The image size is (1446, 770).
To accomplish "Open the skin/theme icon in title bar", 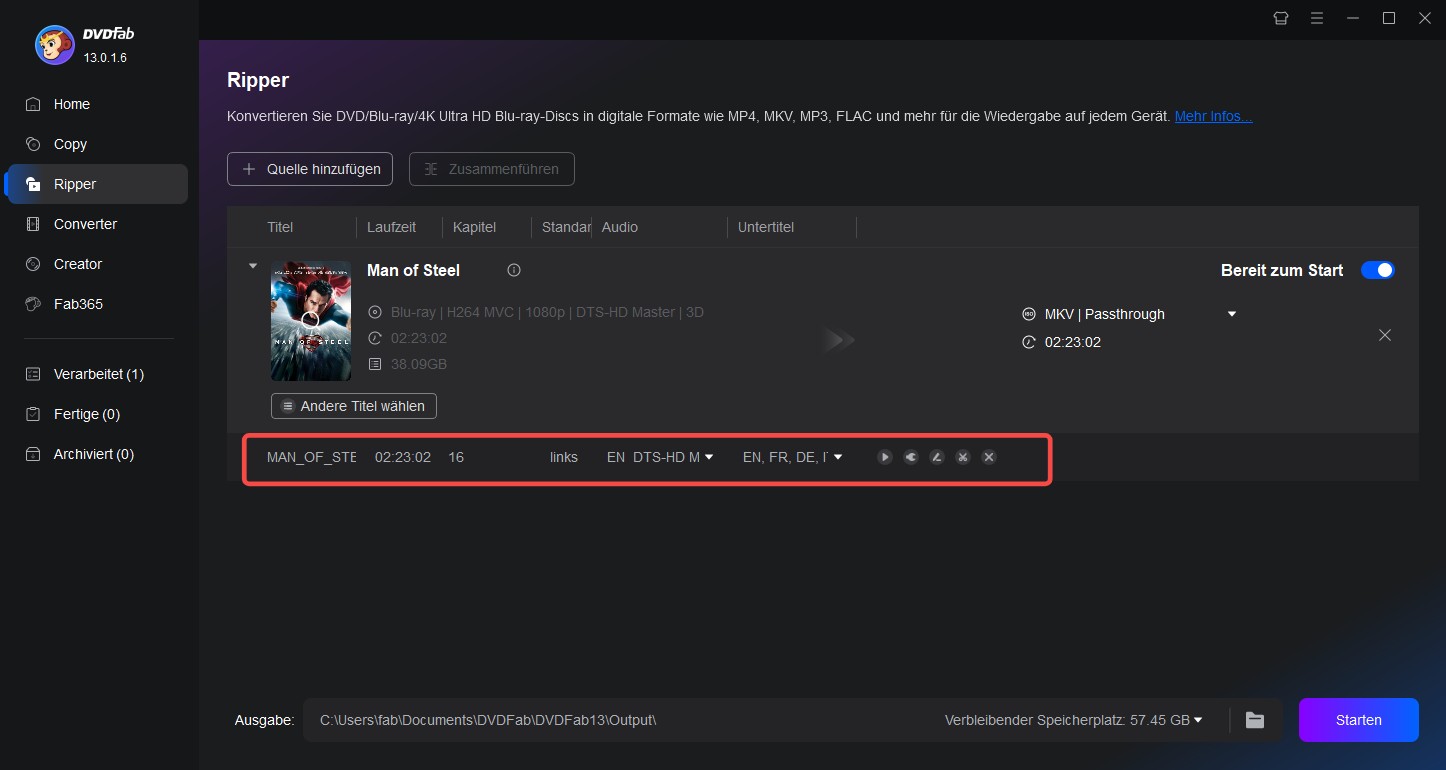I will click(1281, 18).
